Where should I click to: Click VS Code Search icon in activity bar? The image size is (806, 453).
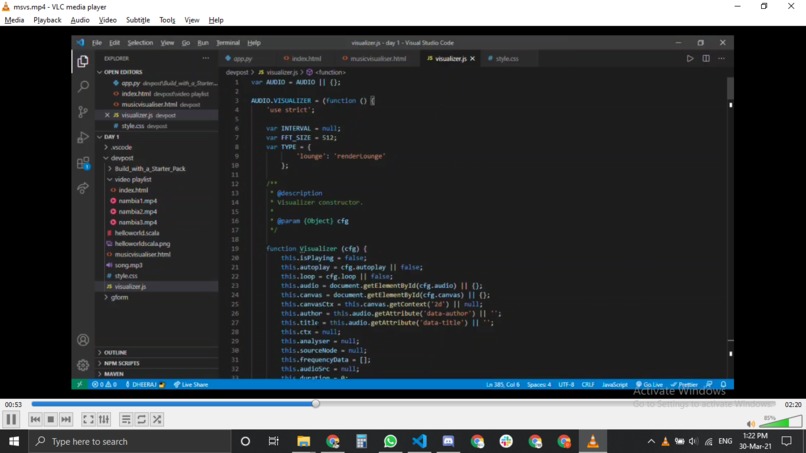pyautogui.click(x=83, y=86)
